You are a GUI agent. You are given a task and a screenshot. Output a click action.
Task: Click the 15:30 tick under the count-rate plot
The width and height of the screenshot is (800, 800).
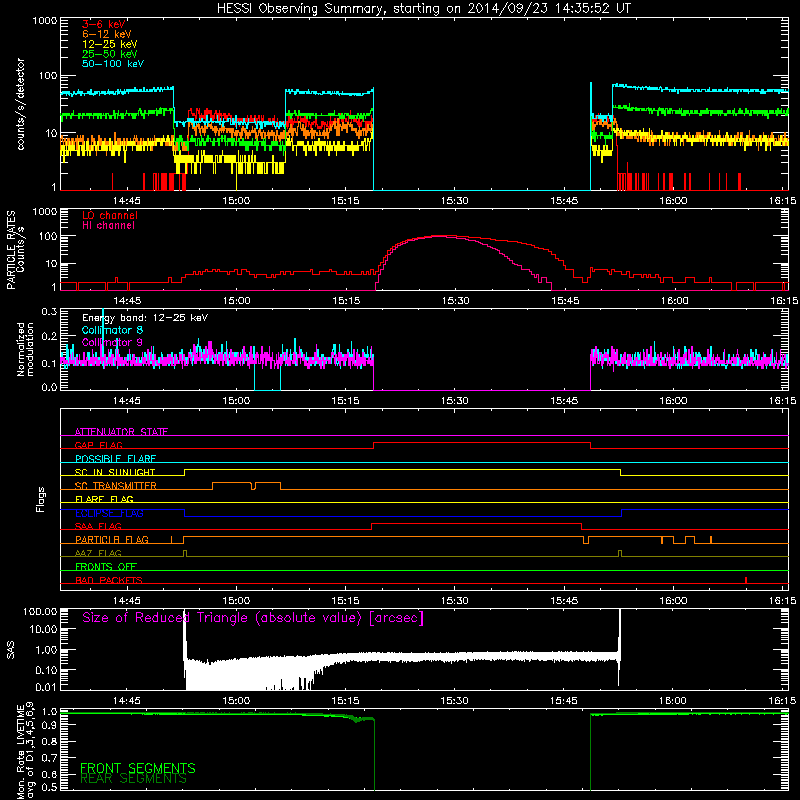coord(454,201)
